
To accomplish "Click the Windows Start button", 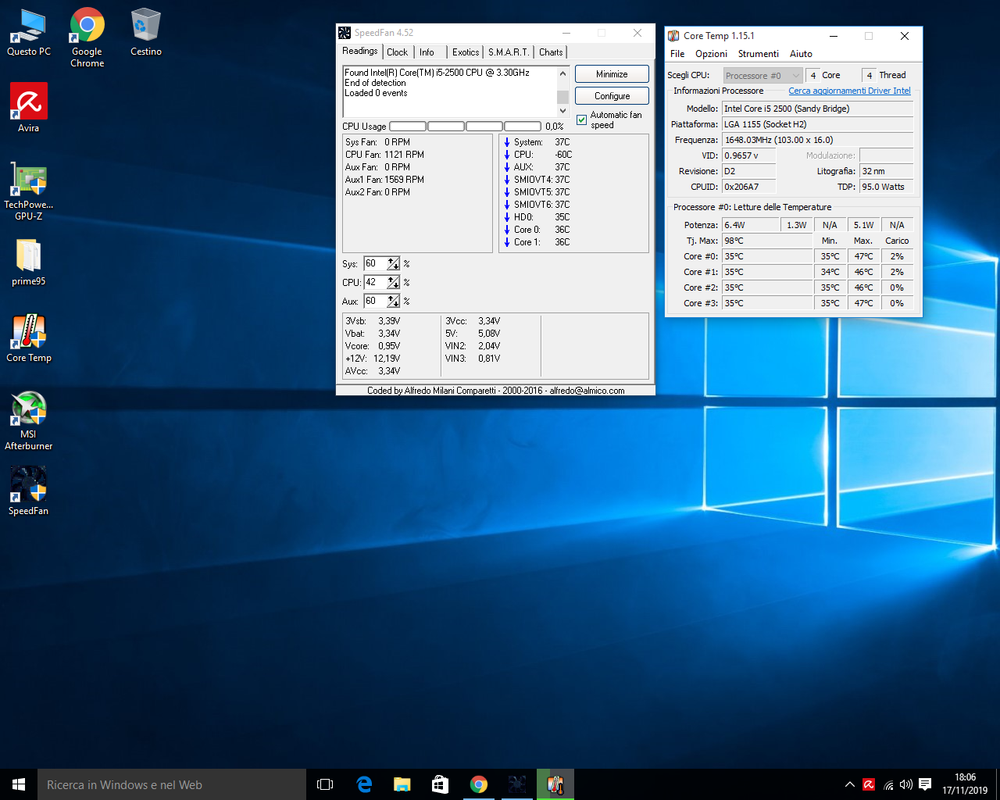I will [18, 784].
